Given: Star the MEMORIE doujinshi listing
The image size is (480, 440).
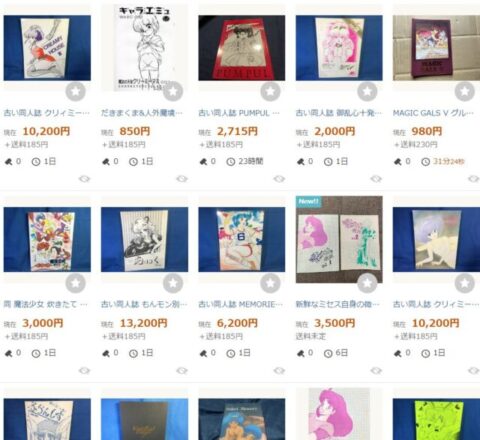Looking at the screenshot, I should [270, 283].
